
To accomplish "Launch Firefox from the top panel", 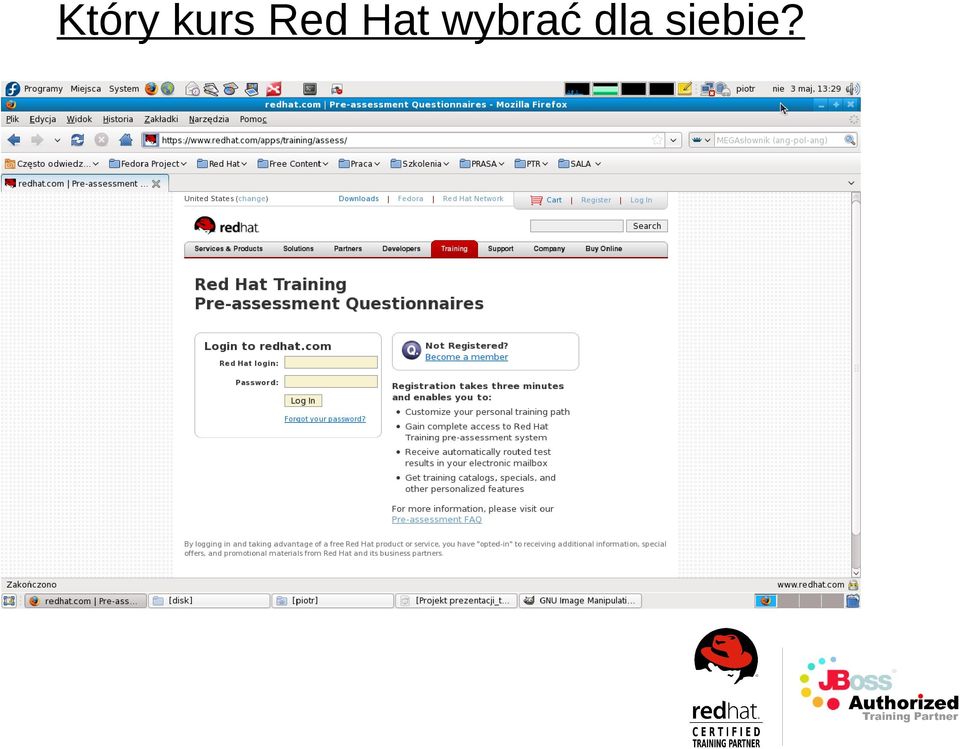I will tap(151, 89).
